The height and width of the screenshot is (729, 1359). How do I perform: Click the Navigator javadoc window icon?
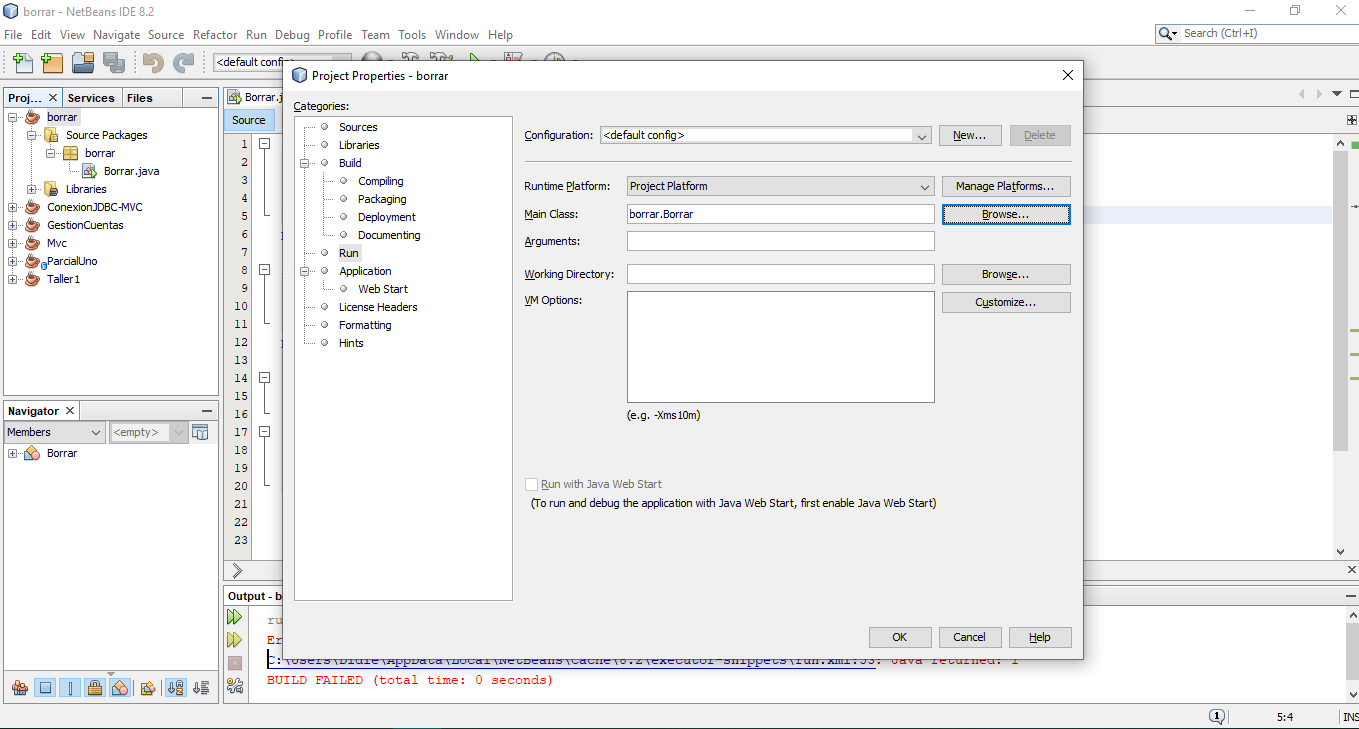[200, 432]
